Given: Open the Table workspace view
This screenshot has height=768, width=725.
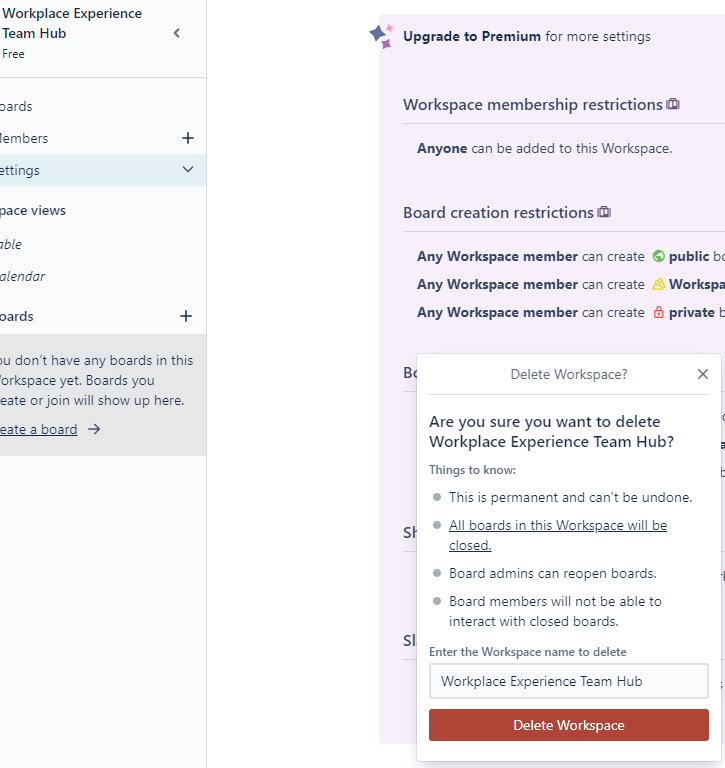Looking at the screenshot, I should pyautogui.click(x=103, y=244).
